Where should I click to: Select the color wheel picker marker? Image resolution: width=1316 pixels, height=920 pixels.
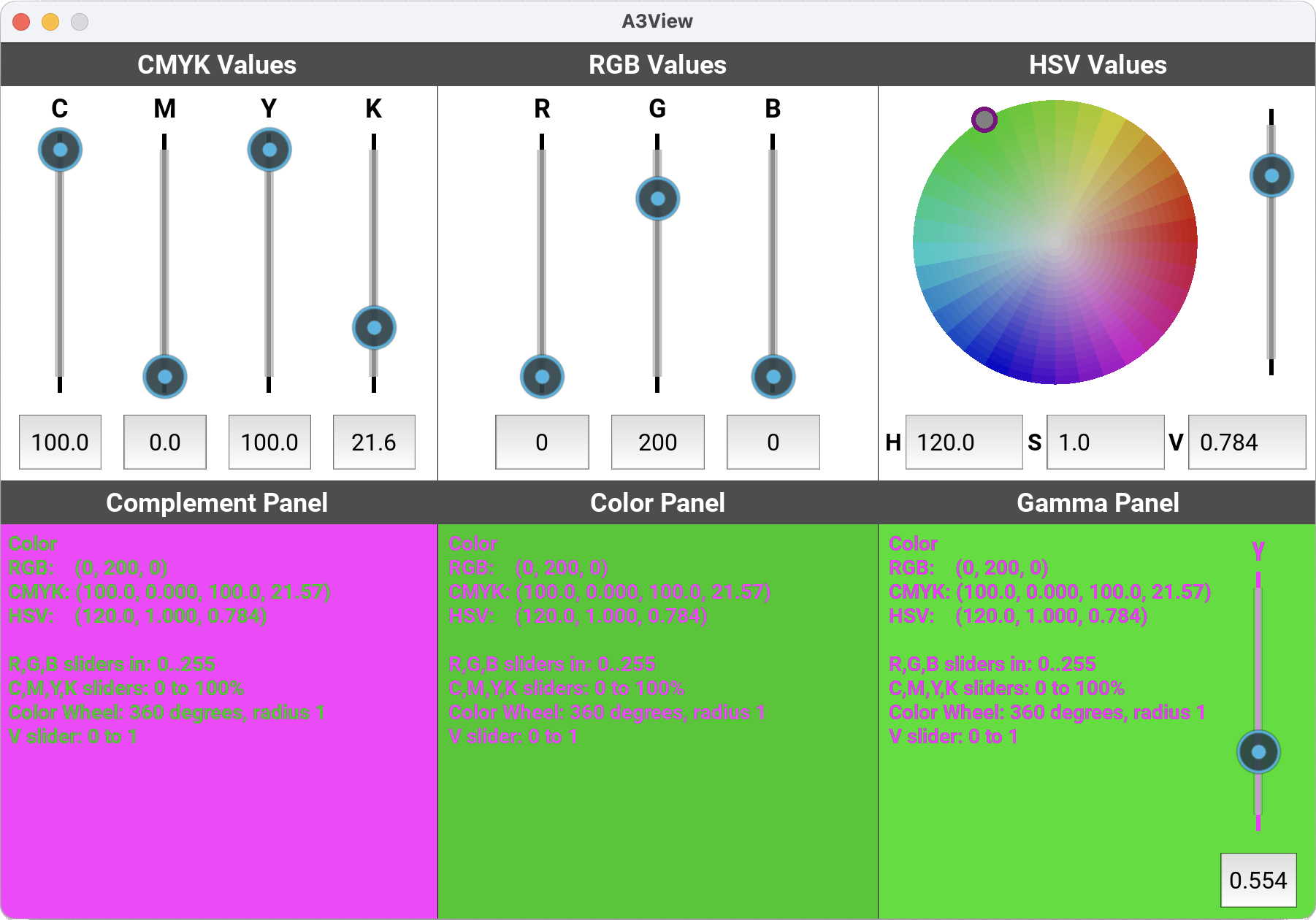pos(984,119)
